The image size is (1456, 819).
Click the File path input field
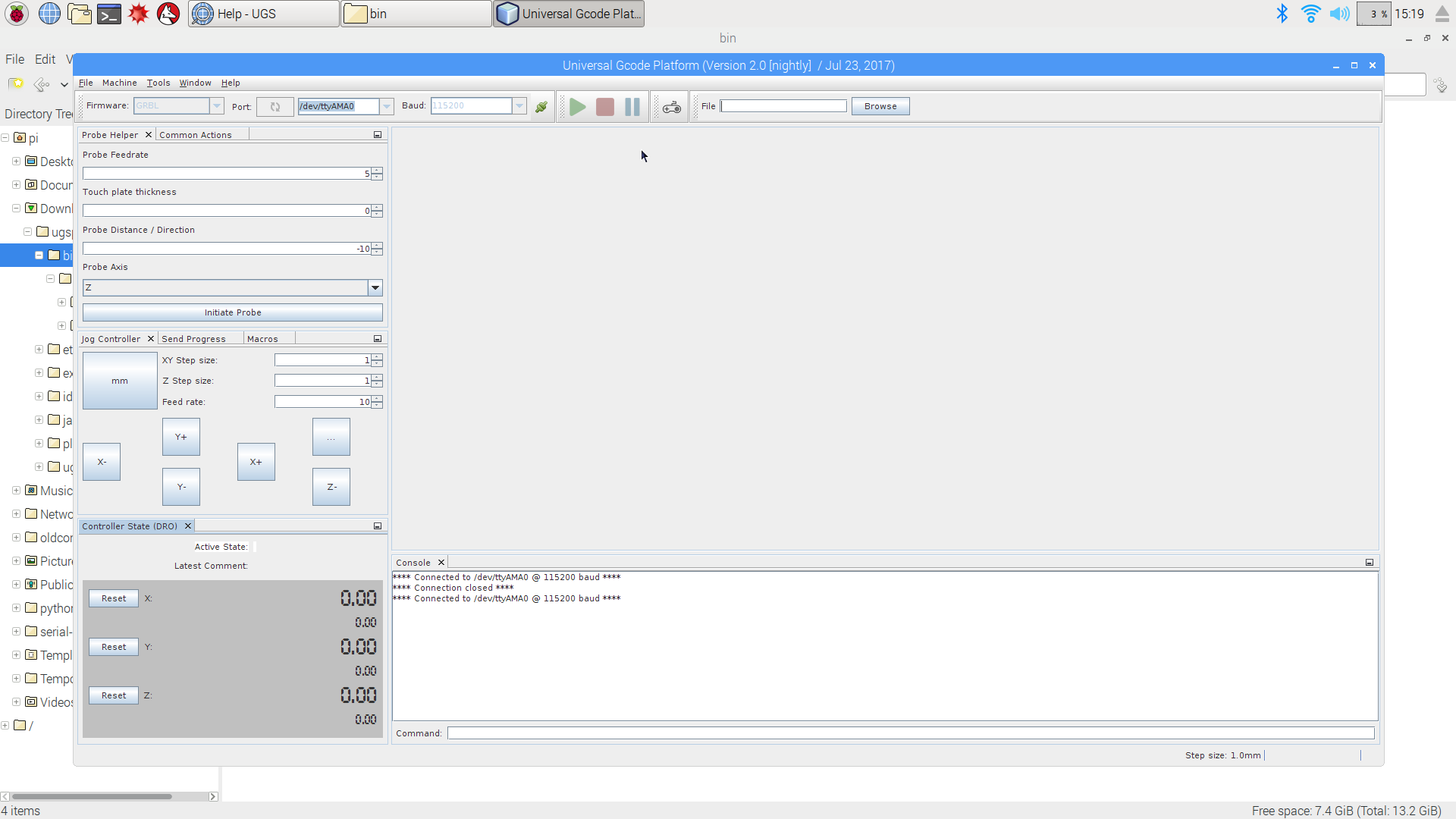783,106
